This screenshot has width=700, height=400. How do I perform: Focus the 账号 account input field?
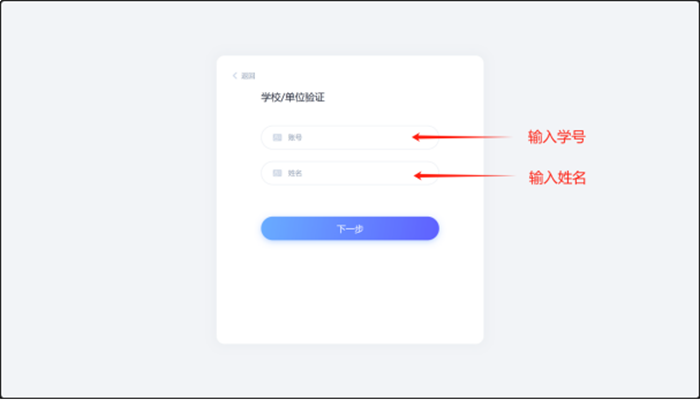350,138
